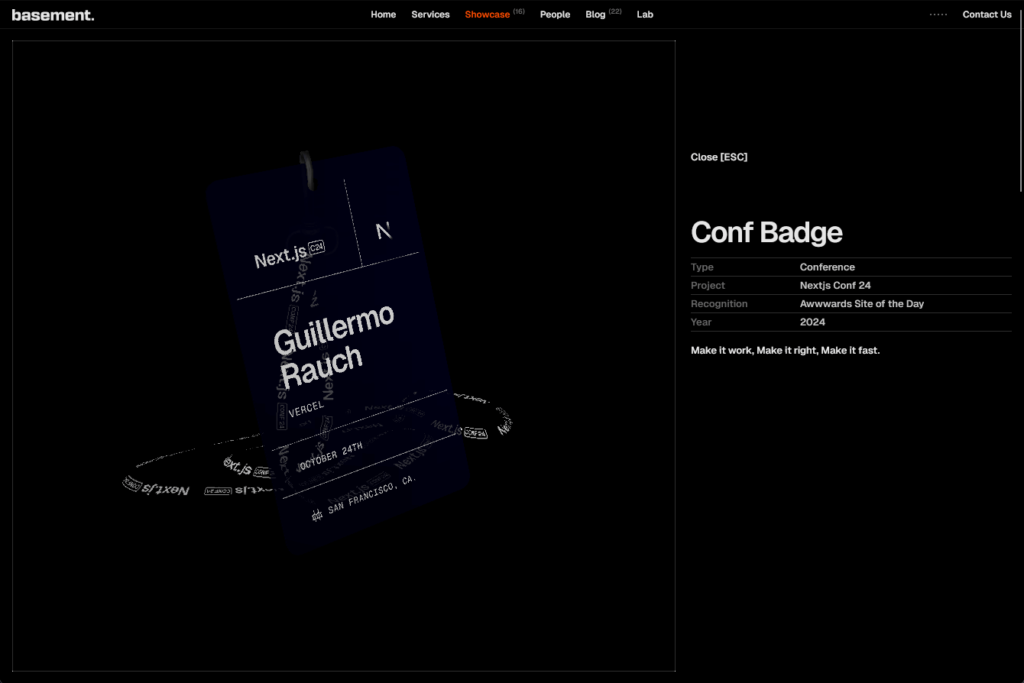Click the 'Make it work' description text

point(785,351)
